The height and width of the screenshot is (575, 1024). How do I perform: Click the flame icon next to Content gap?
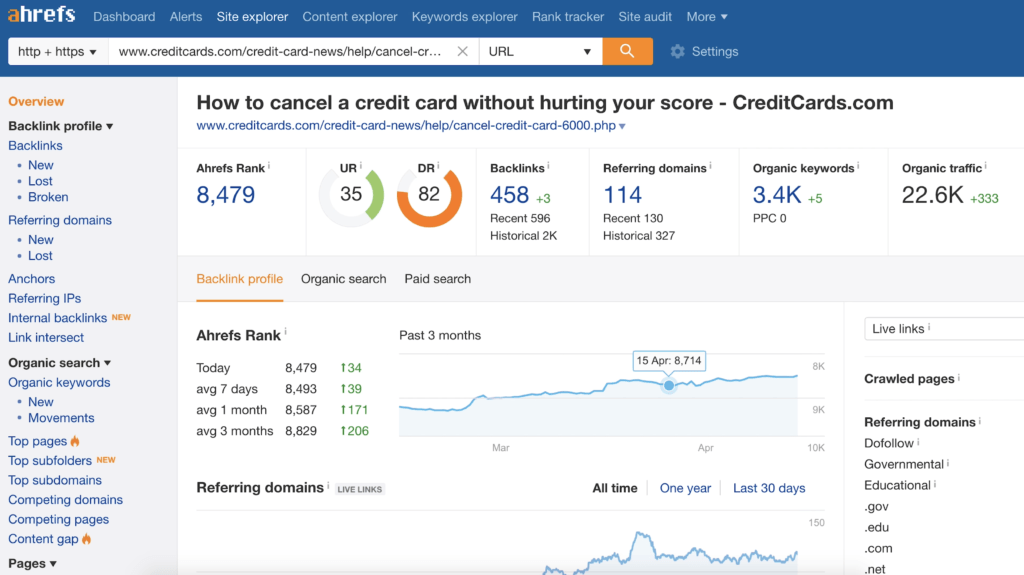[86, 539]
